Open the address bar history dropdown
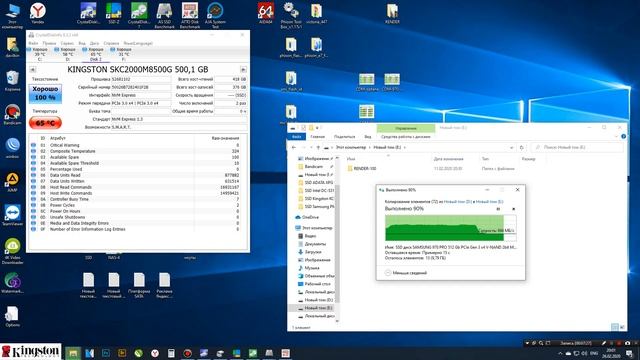 [511, 147]
